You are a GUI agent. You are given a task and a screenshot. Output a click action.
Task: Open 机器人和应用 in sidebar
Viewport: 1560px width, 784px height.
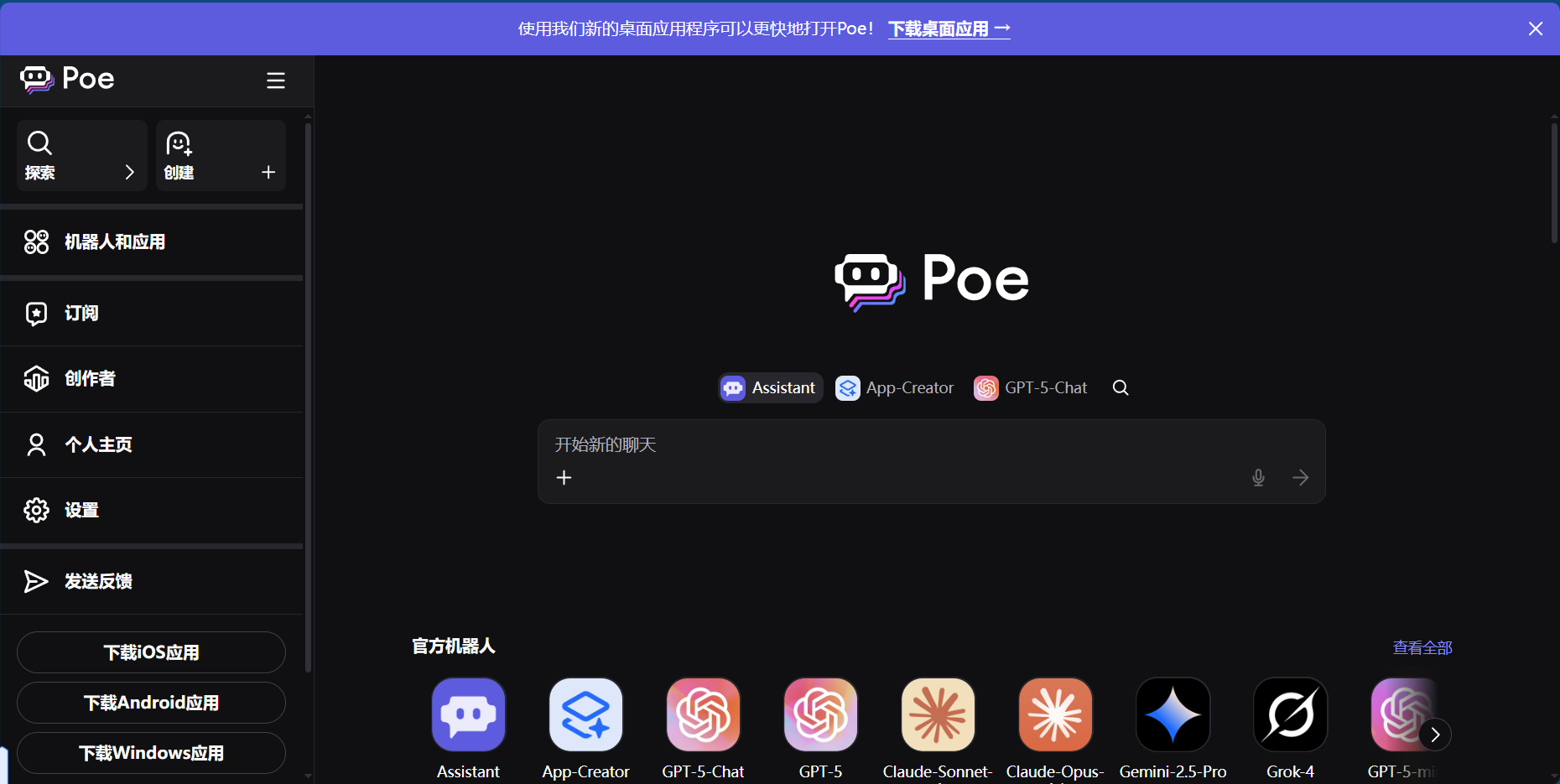tap(152, 242)
